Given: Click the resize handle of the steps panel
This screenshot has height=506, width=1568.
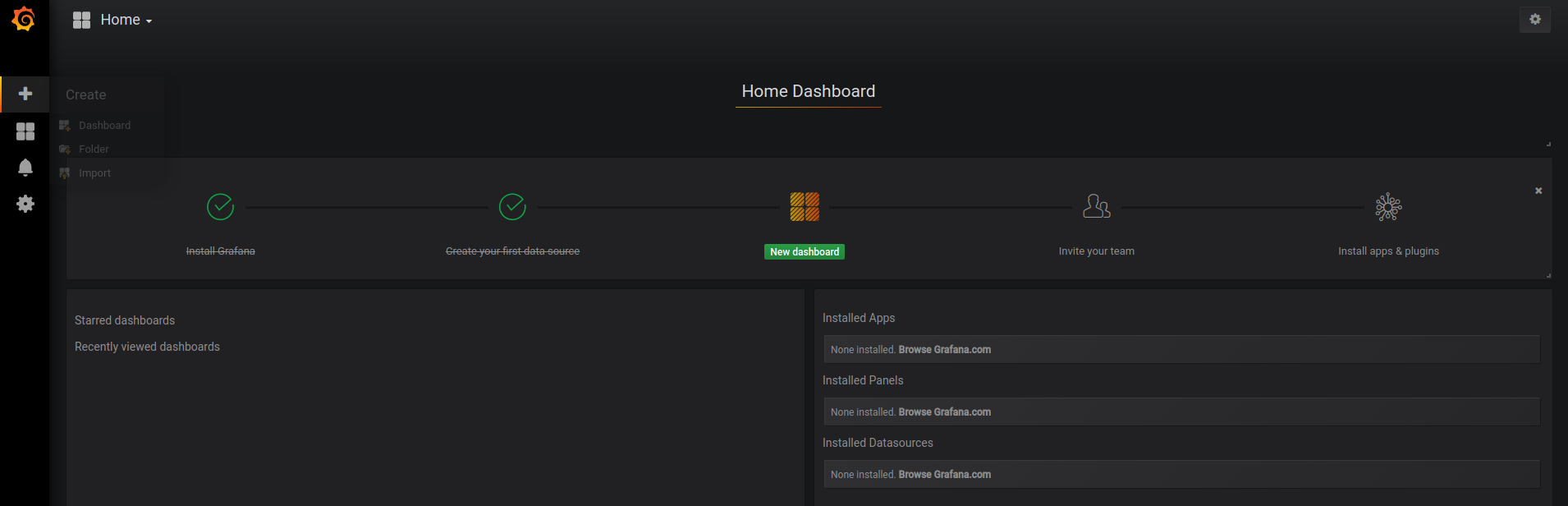Looking at the screenshot, I should coord(1548,275).
